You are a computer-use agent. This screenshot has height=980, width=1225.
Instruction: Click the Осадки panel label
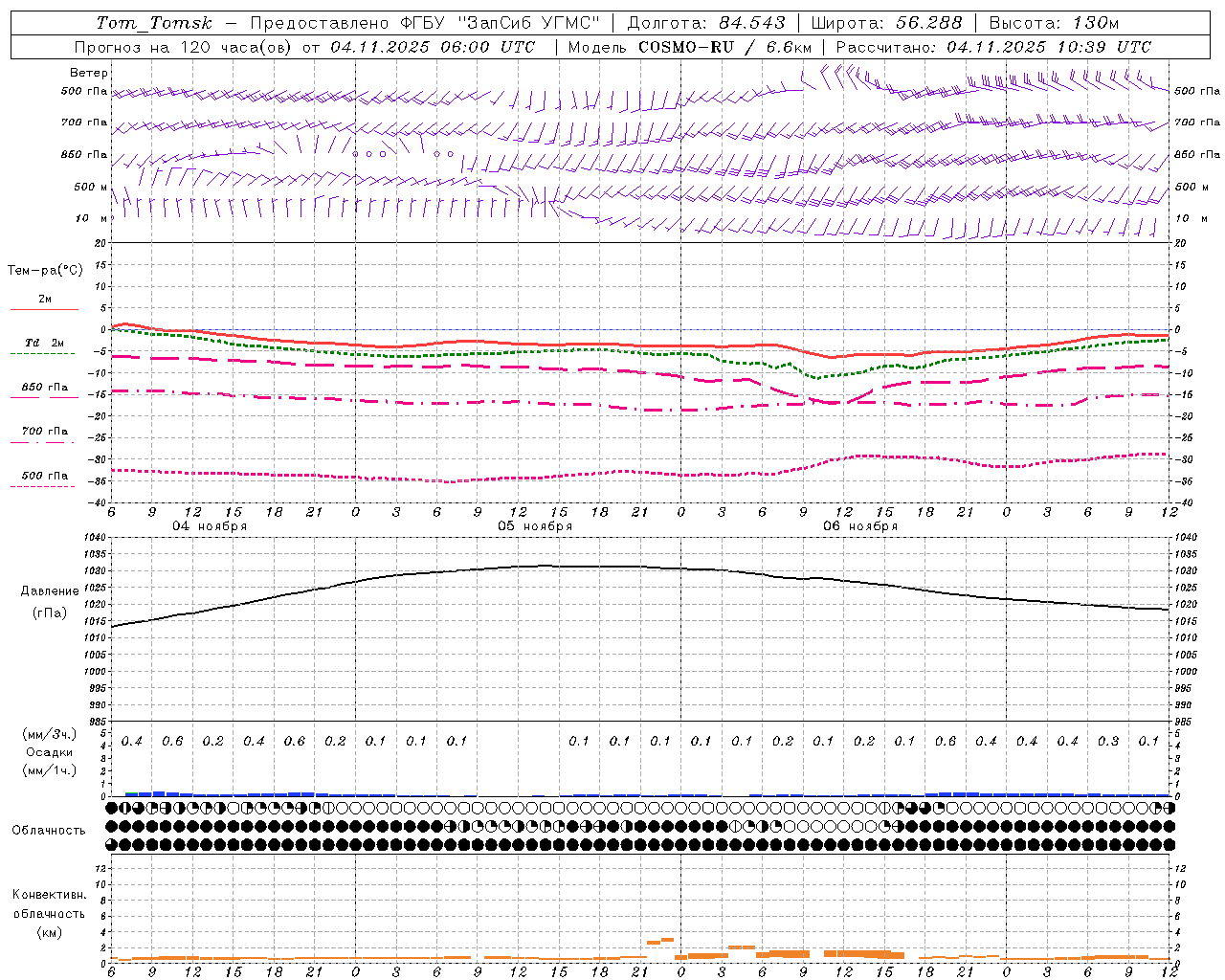pyautogui.click(x=50, y=752)
